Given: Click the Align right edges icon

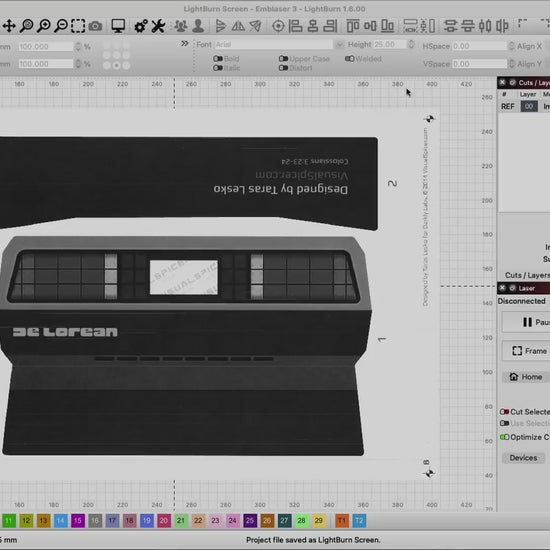Looking at the screenshot, I should coord(330,26).
